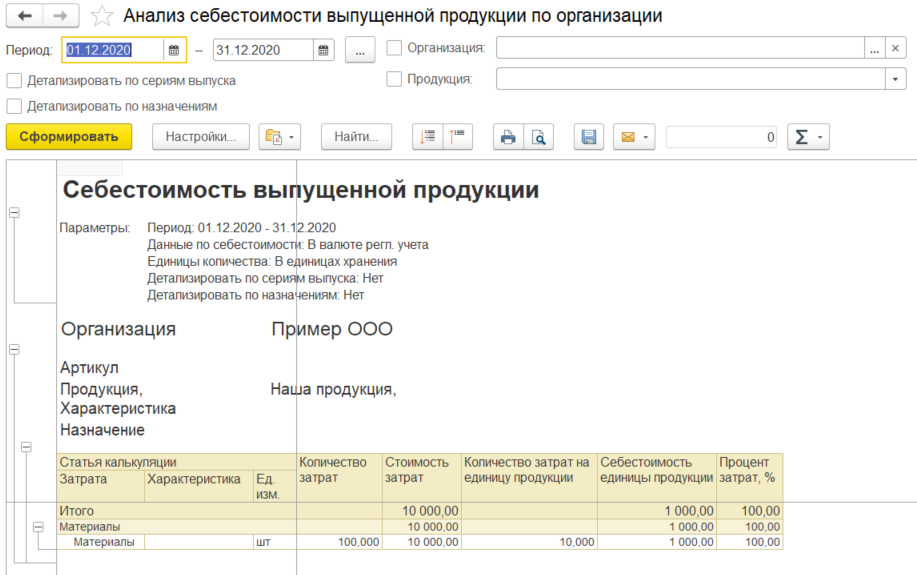
Task: Print the report with printer icon
Action: 508,137
